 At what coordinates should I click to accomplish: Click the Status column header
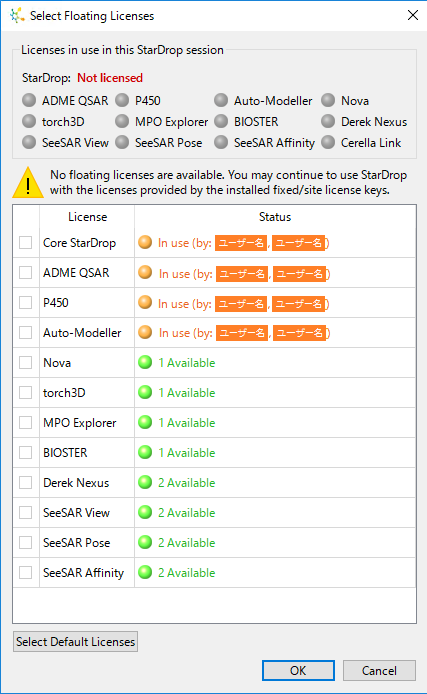[275, 217]
